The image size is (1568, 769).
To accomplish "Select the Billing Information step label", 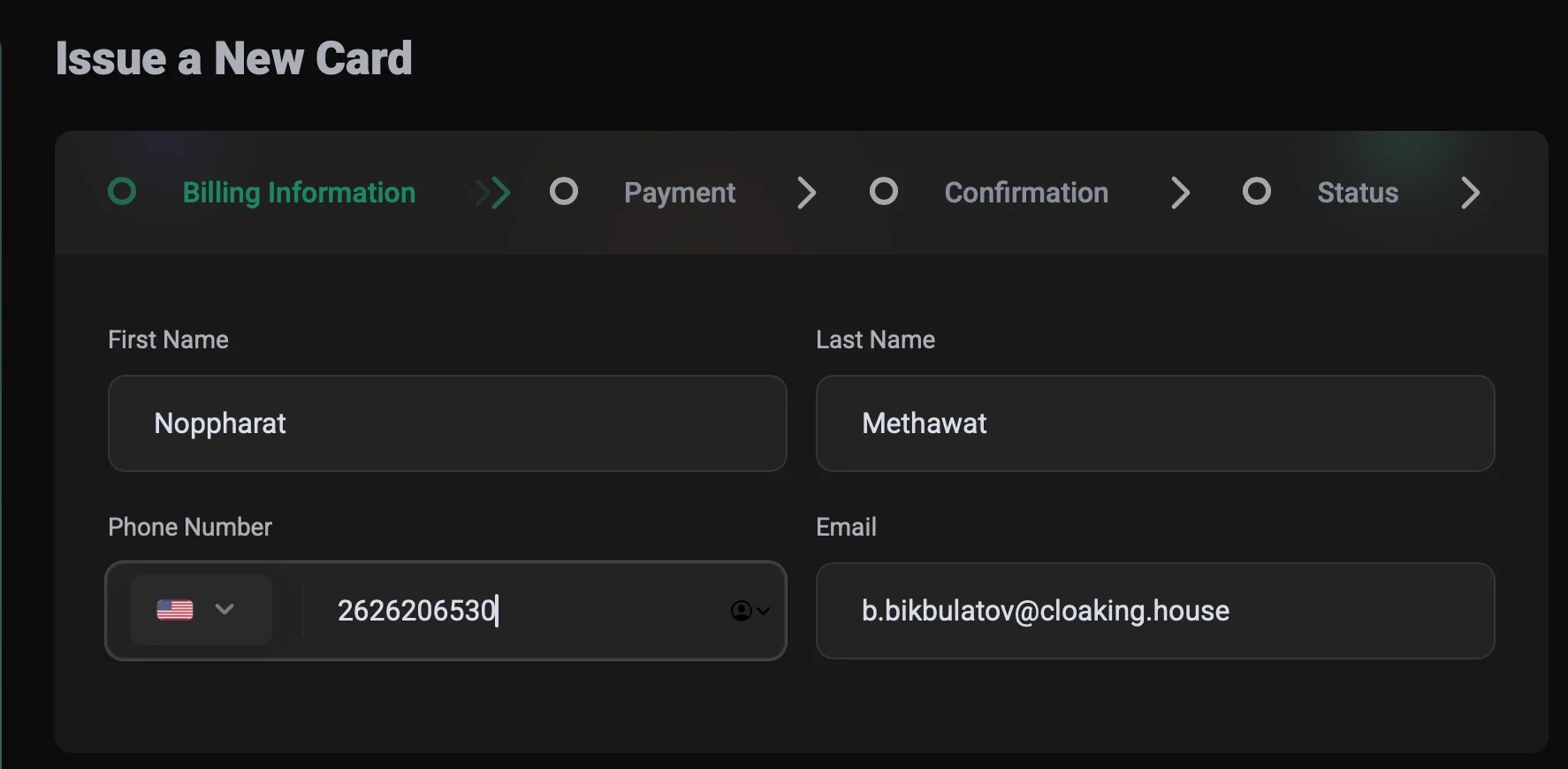I will pyautogui.click(x=299, y=193).
